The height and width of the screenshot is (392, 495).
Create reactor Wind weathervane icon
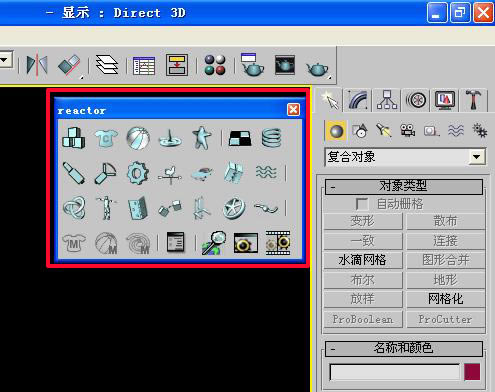click(170, 174)
